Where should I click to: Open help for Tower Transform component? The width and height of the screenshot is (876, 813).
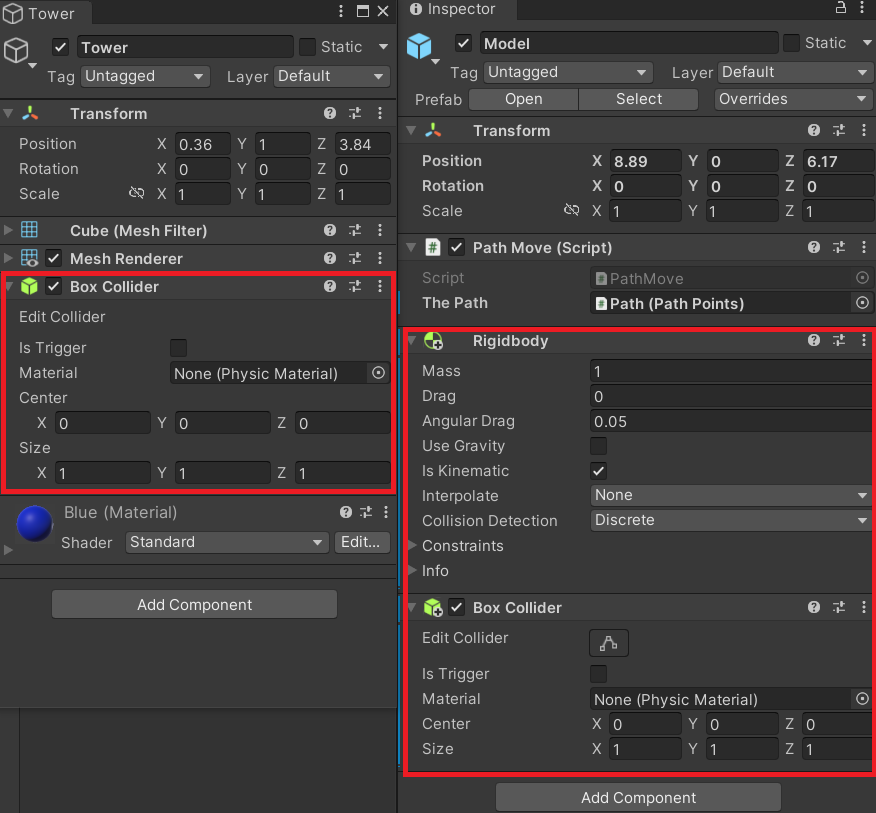(330, 113)
